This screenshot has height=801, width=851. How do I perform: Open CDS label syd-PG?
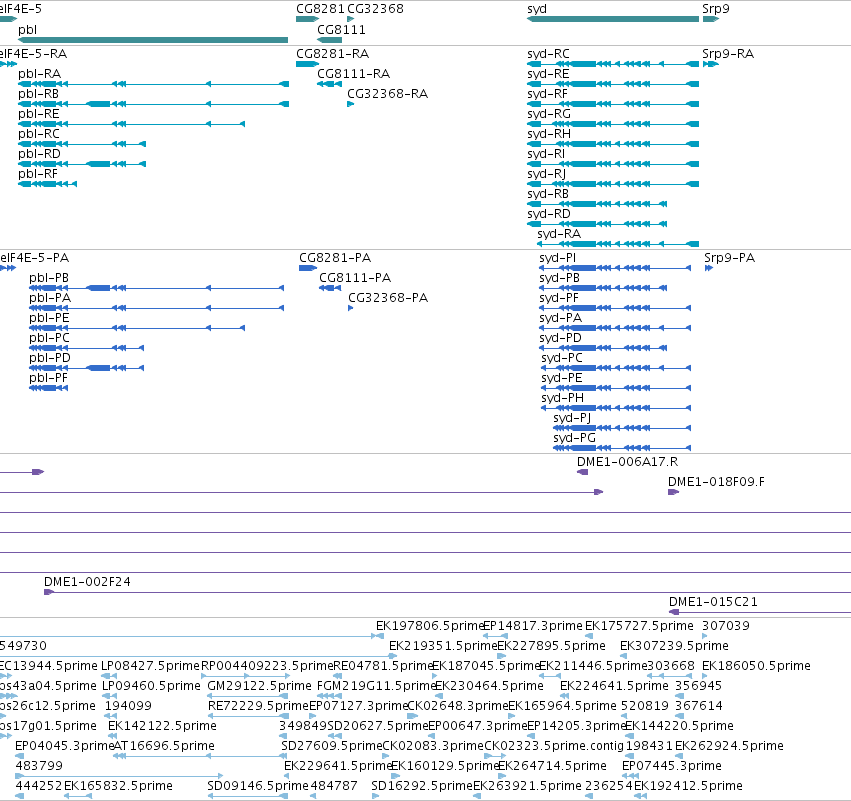tap(574, 438)
